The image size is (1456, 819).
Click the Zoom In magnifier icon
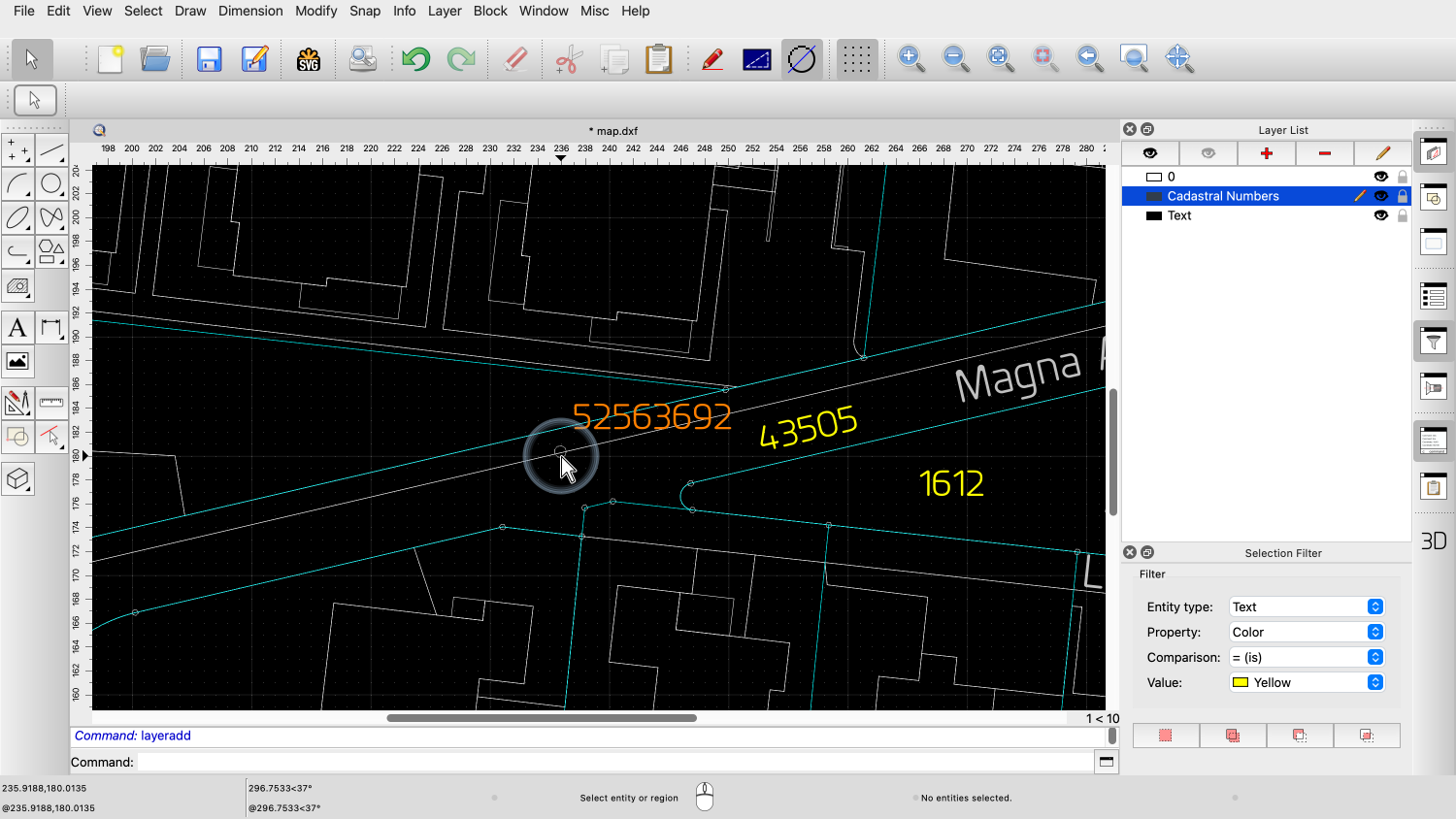910,59
